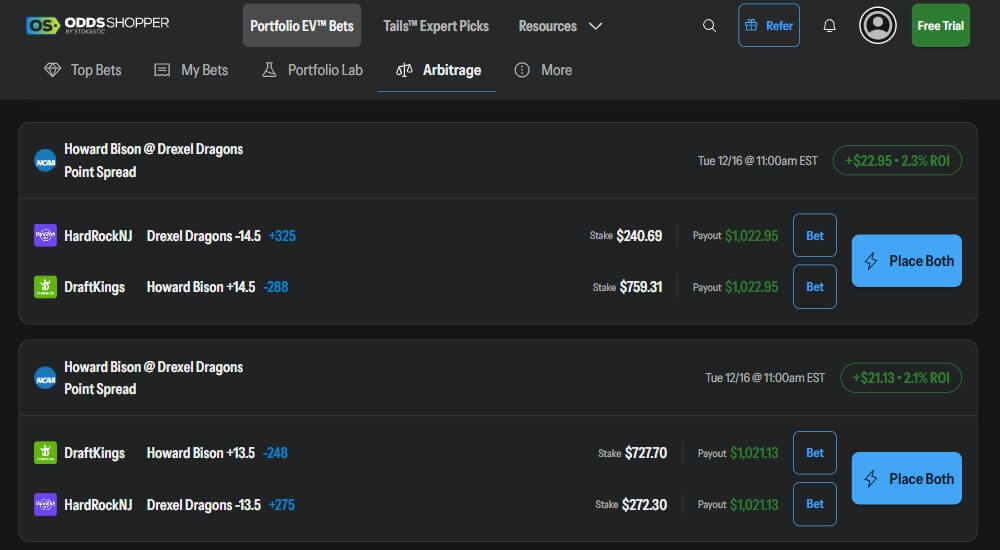Open notifications bell icon

pyautogui.click(x=829, y=26)
